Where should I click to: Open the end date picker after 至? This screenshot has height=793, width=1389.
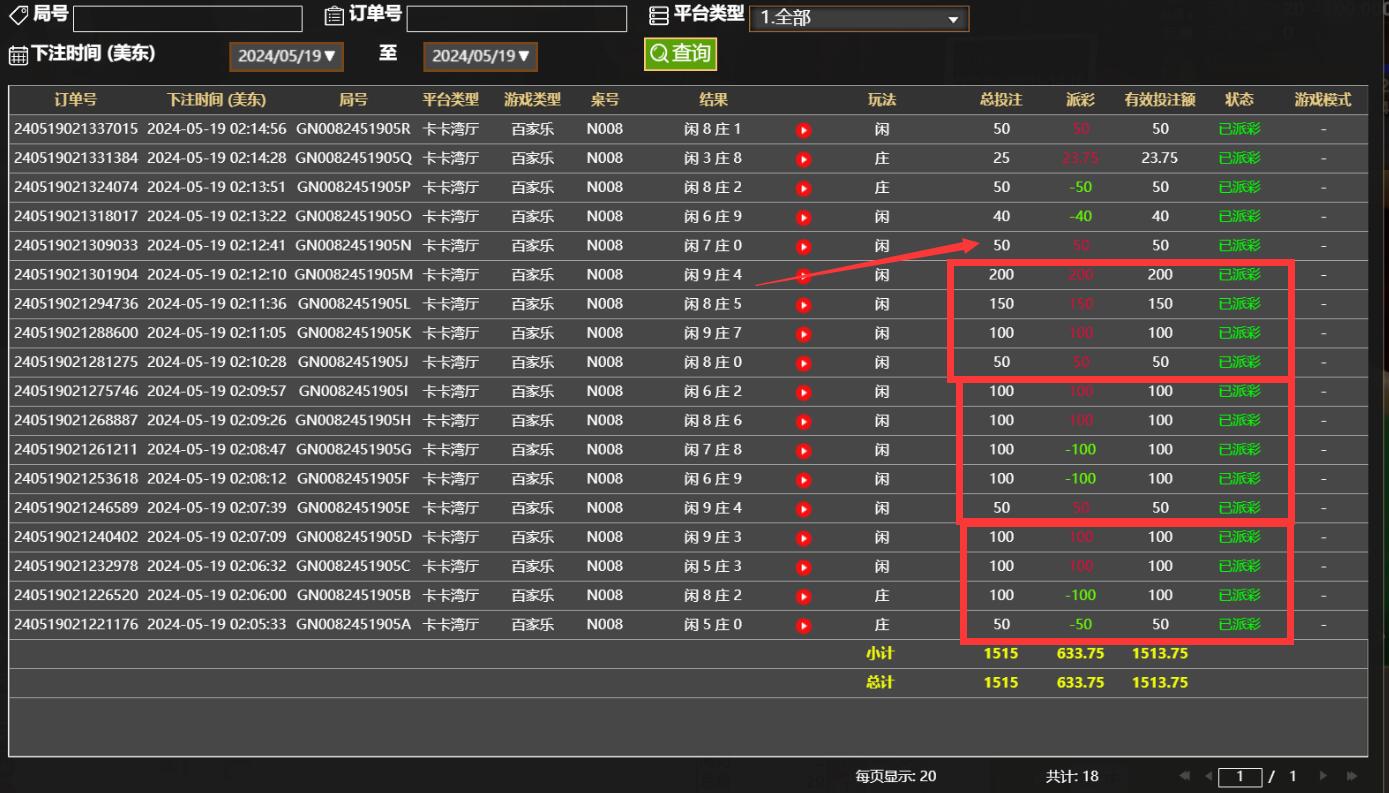click(x=480, y=56)
